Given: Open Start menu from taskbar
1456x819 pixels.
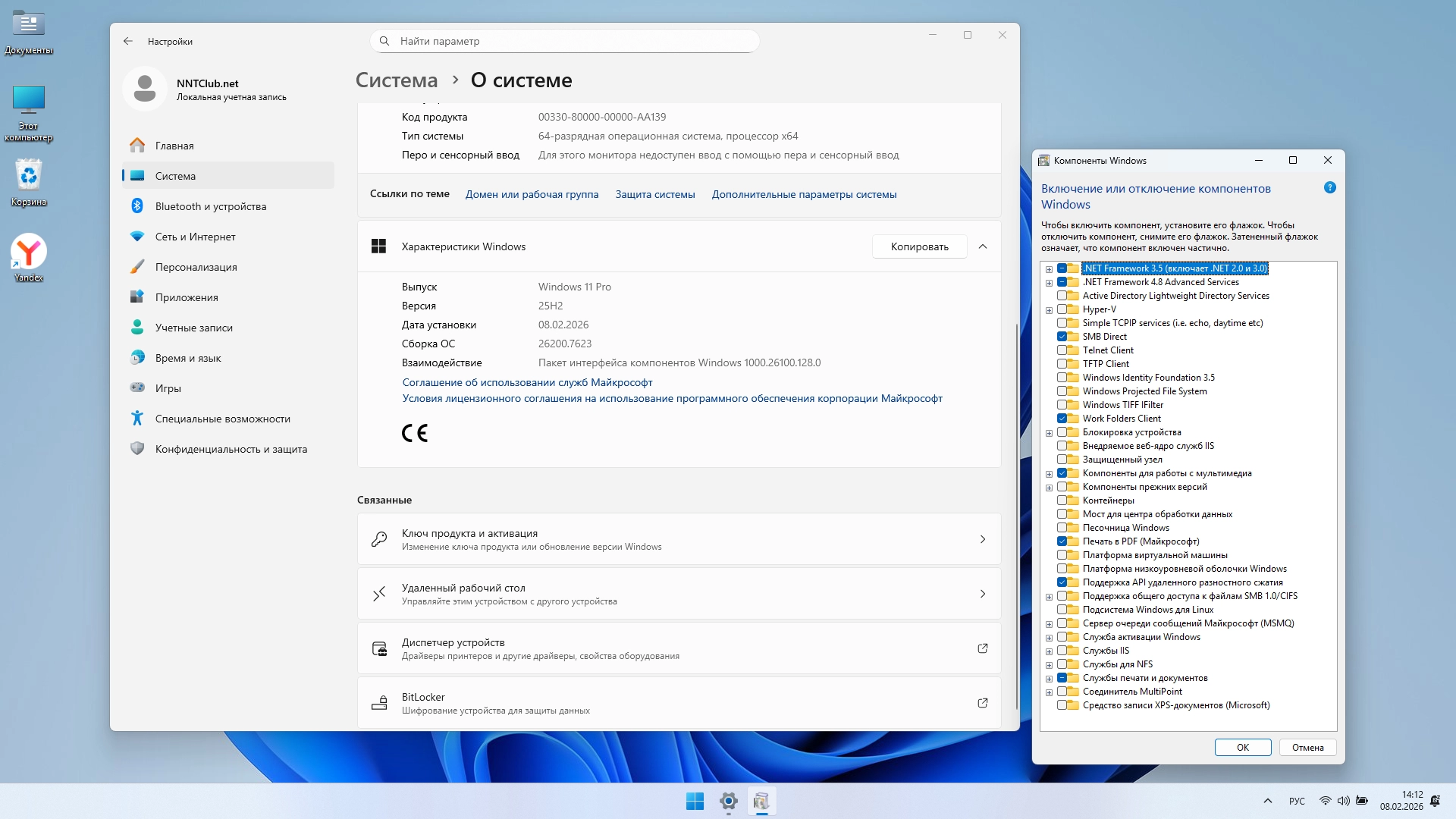Looking at the screenshot, I should [695, 801].
